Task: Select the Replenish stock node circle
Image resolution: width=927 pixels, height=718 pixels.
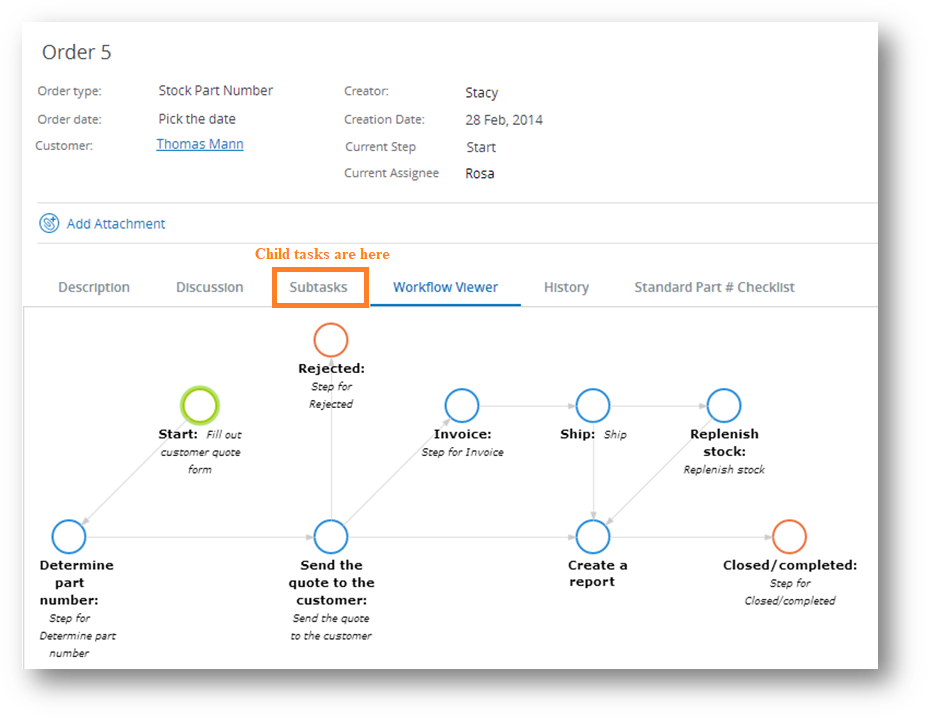Action: [x=724, y=406]
